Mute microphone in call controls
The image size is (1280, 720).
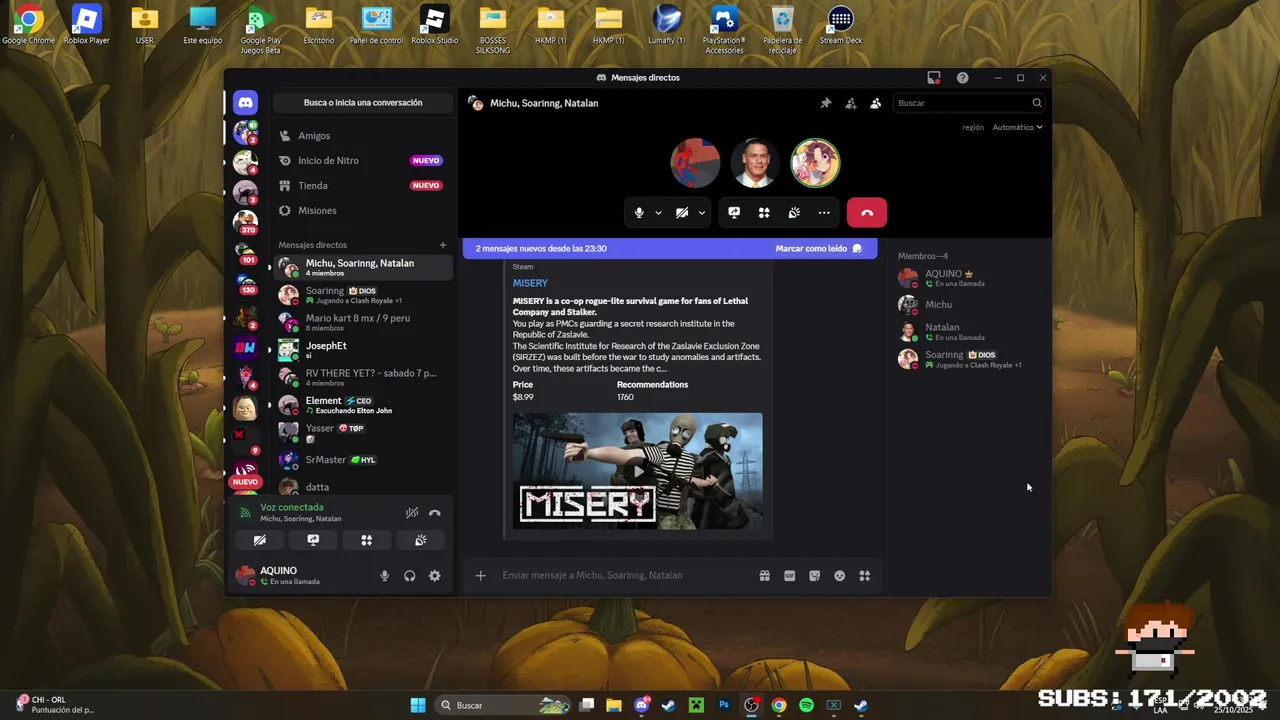click(x=639, y=212)
